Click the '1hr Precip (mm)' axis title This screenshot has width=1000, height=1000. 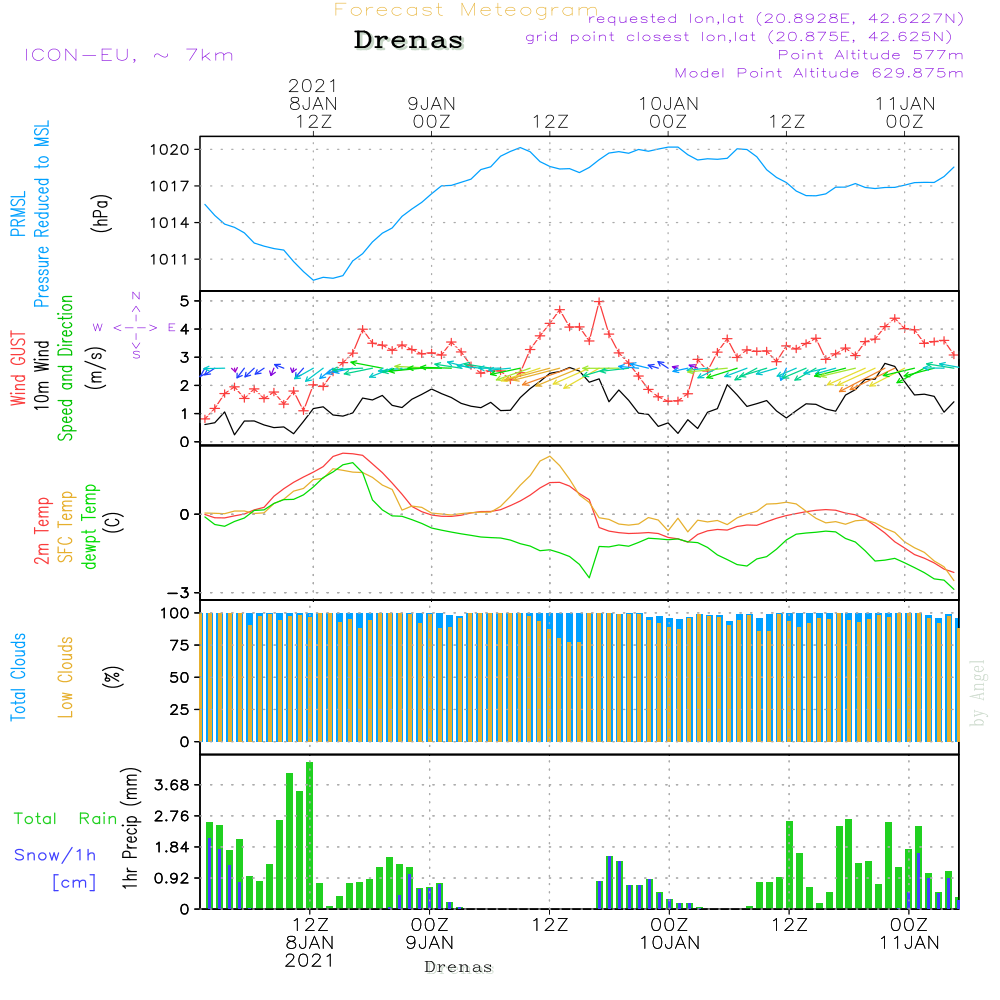click(130, 828)
